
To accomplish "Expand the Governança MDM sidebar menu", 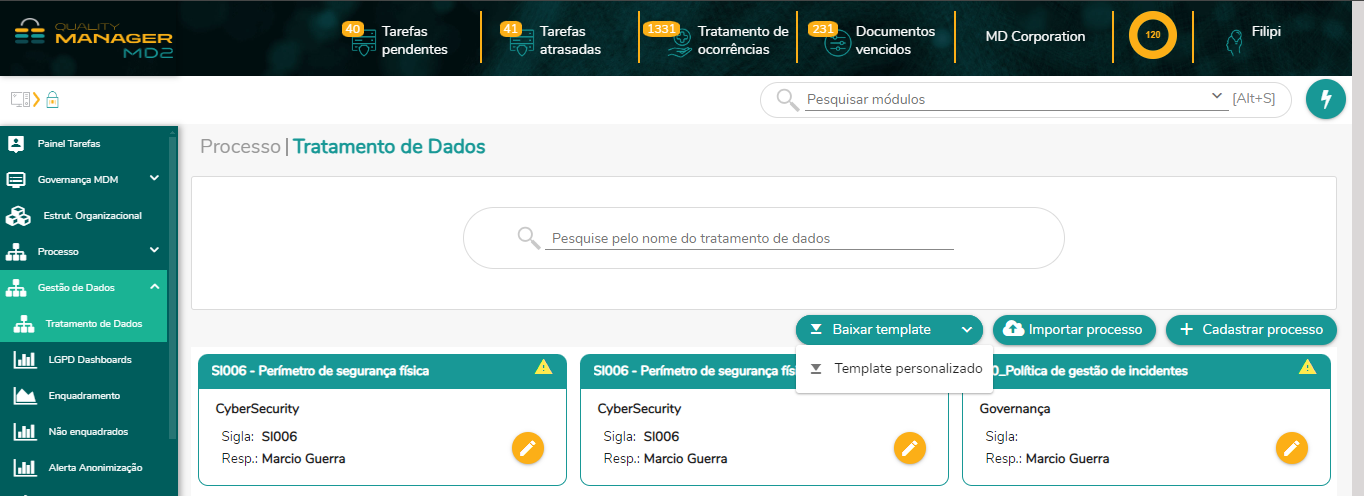I will pos(154,179).
